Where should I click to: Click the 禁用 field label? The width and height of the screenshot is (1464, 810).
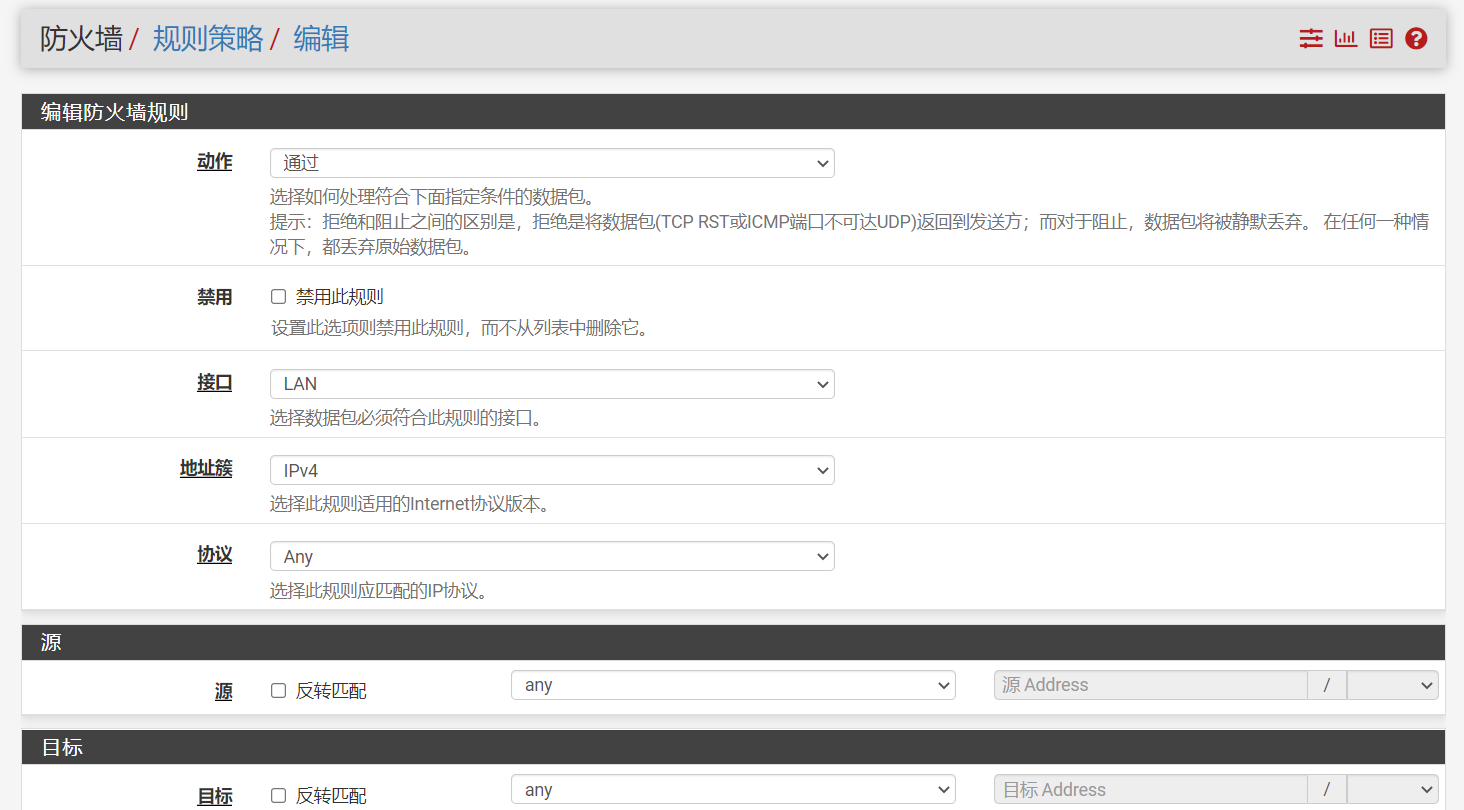click(215, 297)
